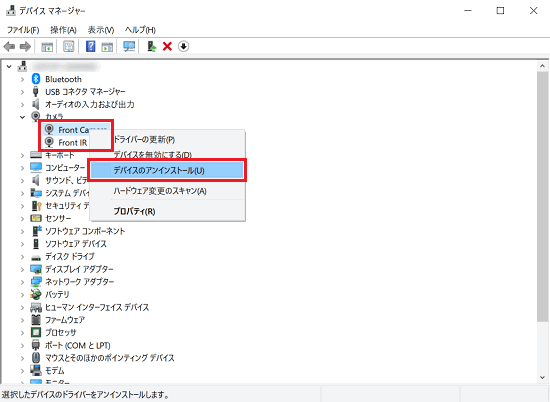Click the forward arrow in toolbar

click(x=25, y=46)
